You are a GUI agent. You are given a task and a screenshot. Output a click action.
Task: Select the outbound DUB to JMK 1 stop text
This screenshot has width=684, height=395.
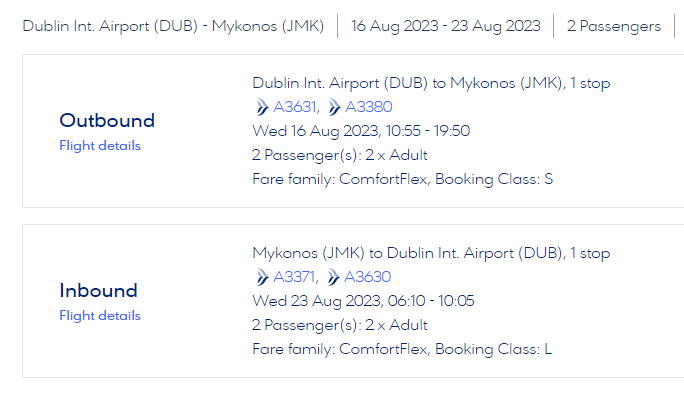pos(431,83)
